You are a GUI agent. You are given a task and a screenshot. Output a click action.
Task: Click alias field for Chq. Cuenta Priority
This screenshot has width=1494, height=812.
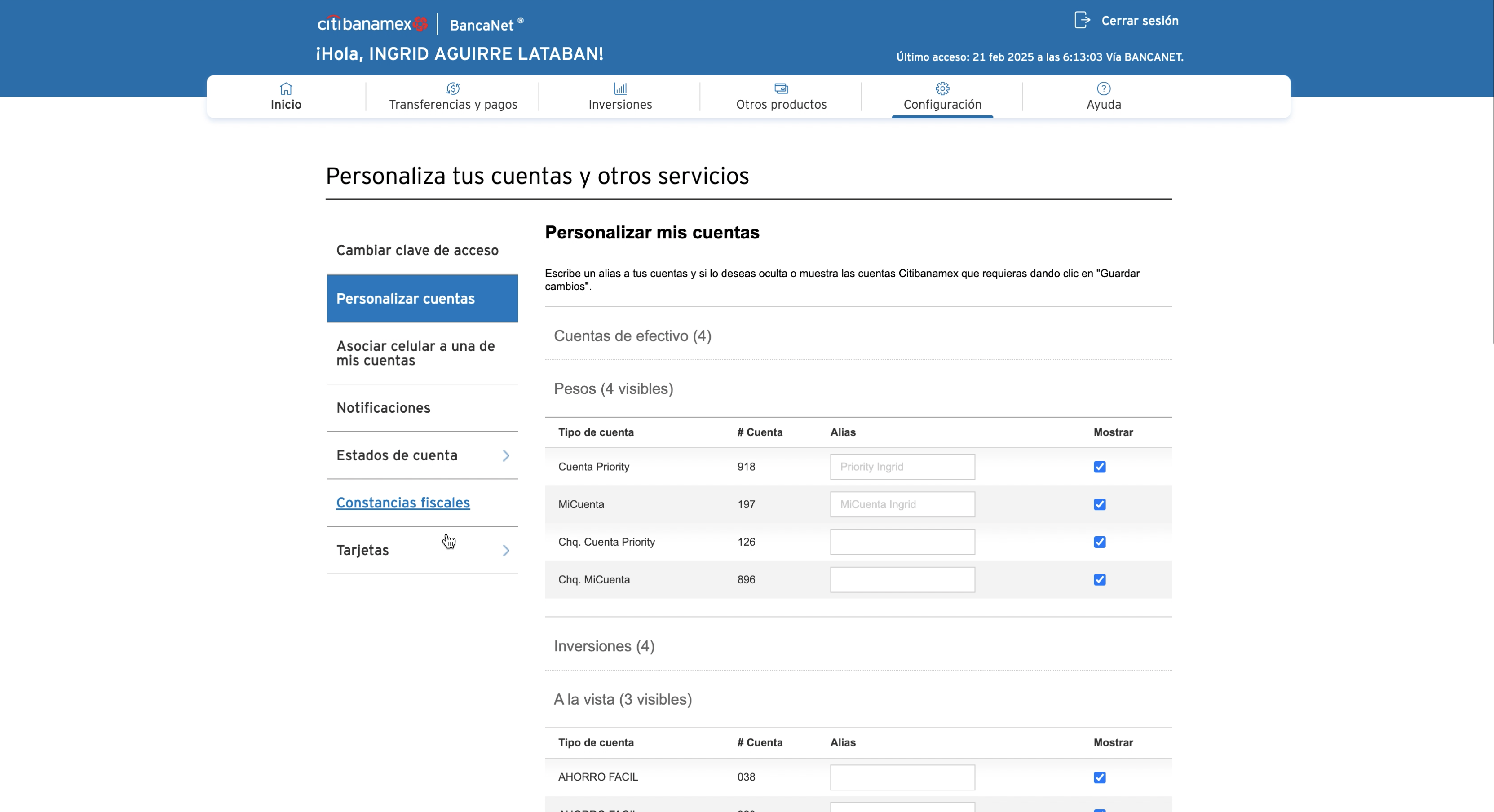[x=902, y=542]
